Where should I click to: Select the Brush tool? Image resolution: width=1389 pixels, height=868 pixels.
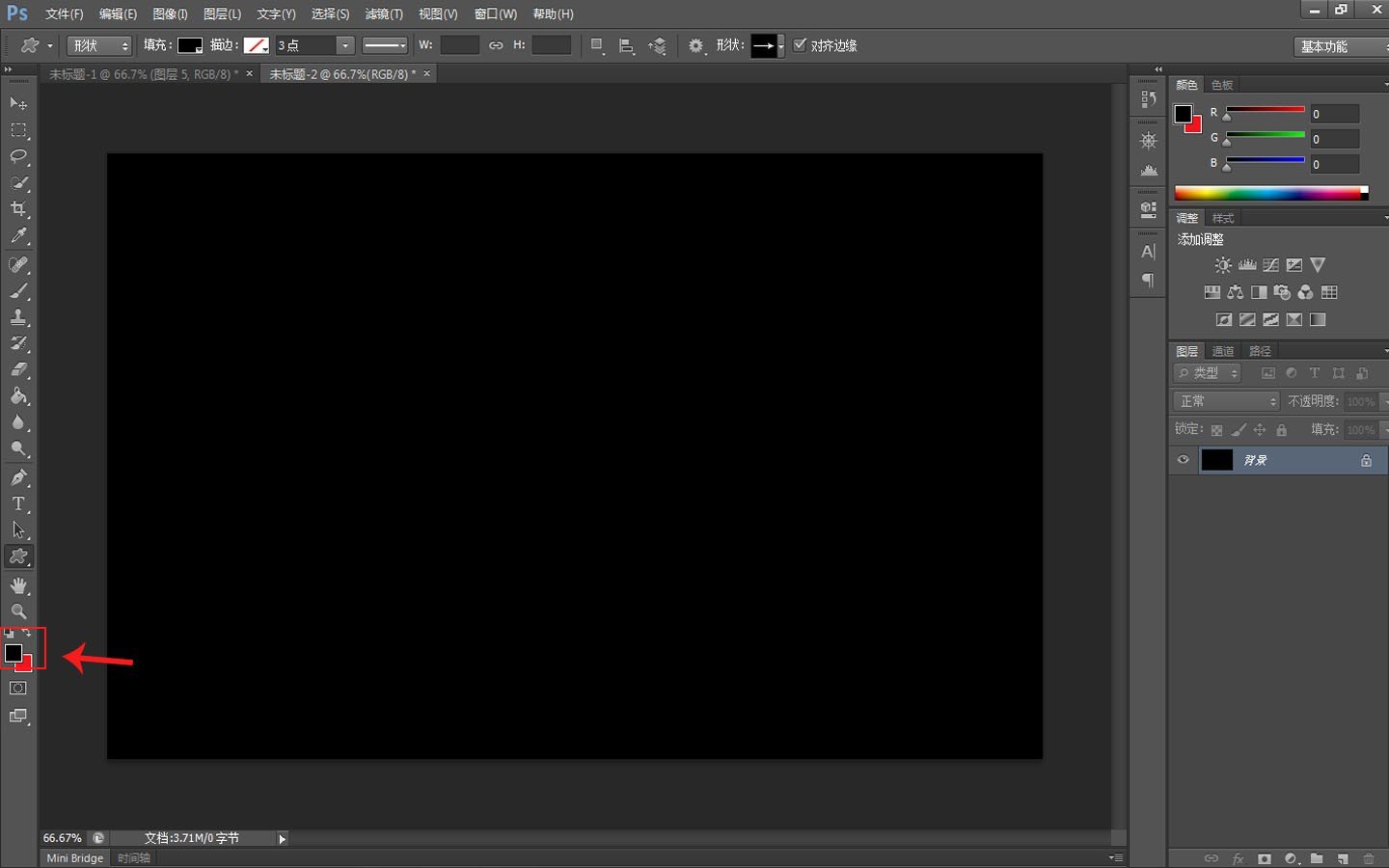18,291
